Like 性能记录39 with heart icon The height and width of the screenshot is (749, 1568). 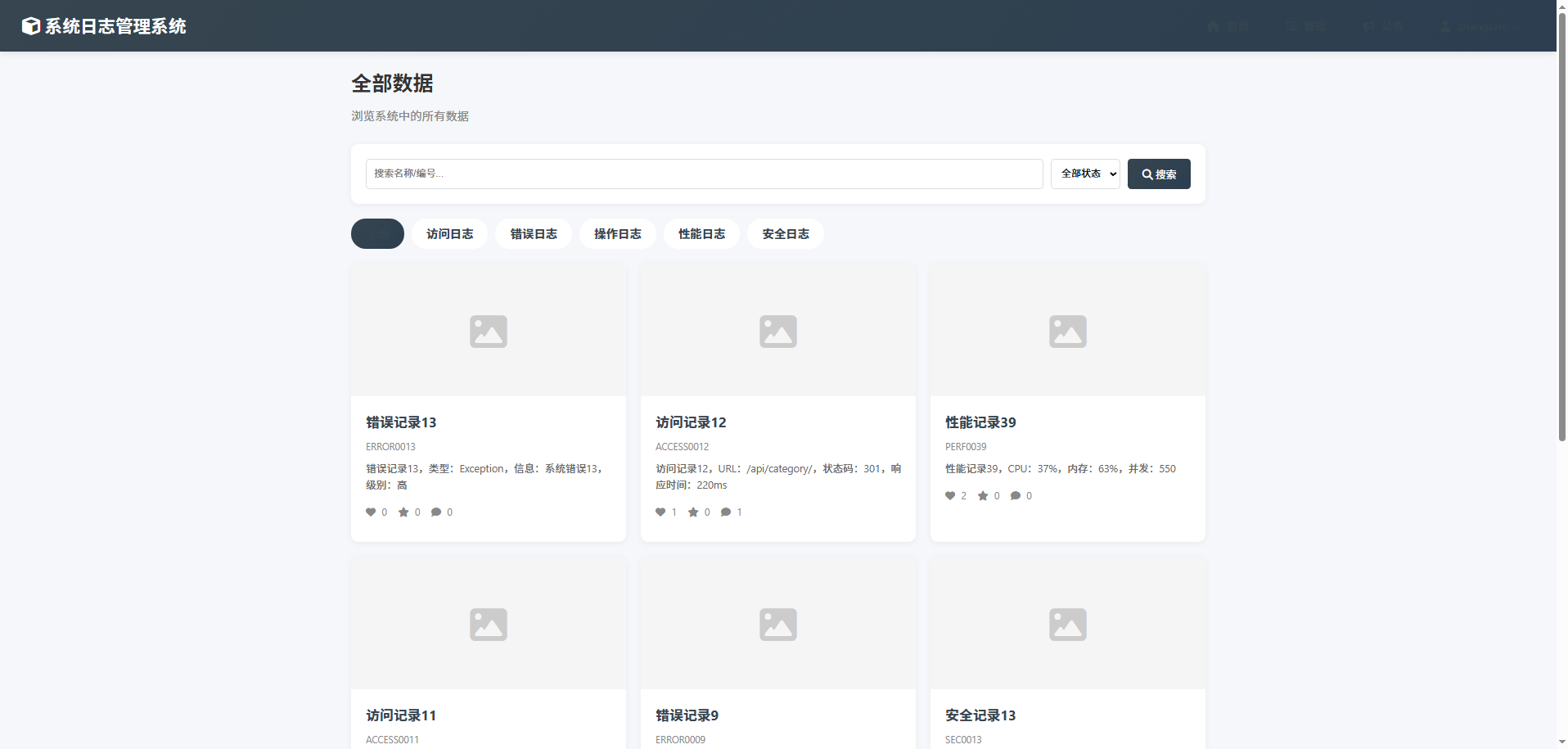950,496
